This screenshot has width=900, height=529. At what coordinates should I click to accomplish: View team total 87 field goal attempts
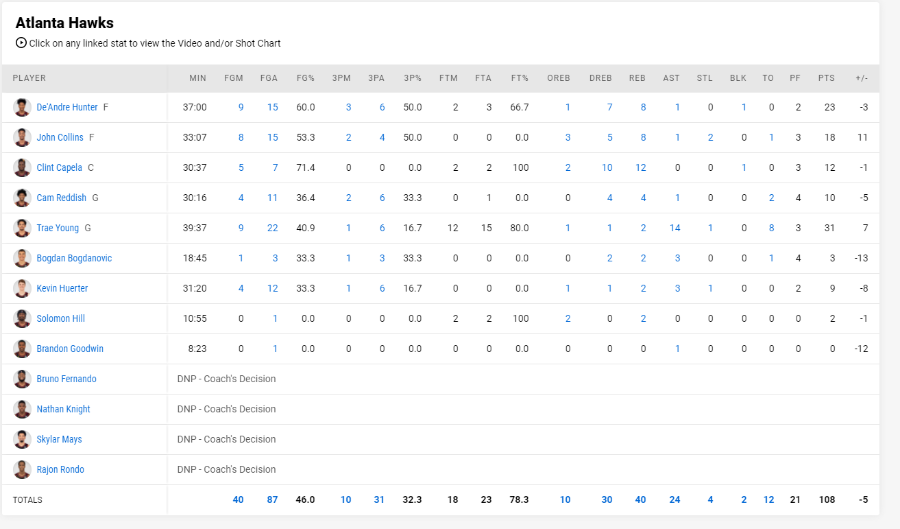click(272, 500)
